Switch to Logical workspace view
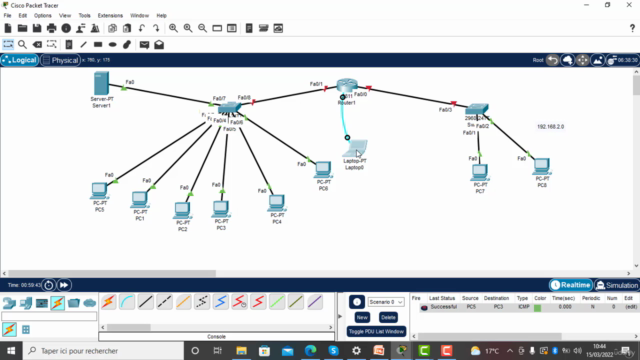Screen dimensions: 640x360 click(20, 60)
